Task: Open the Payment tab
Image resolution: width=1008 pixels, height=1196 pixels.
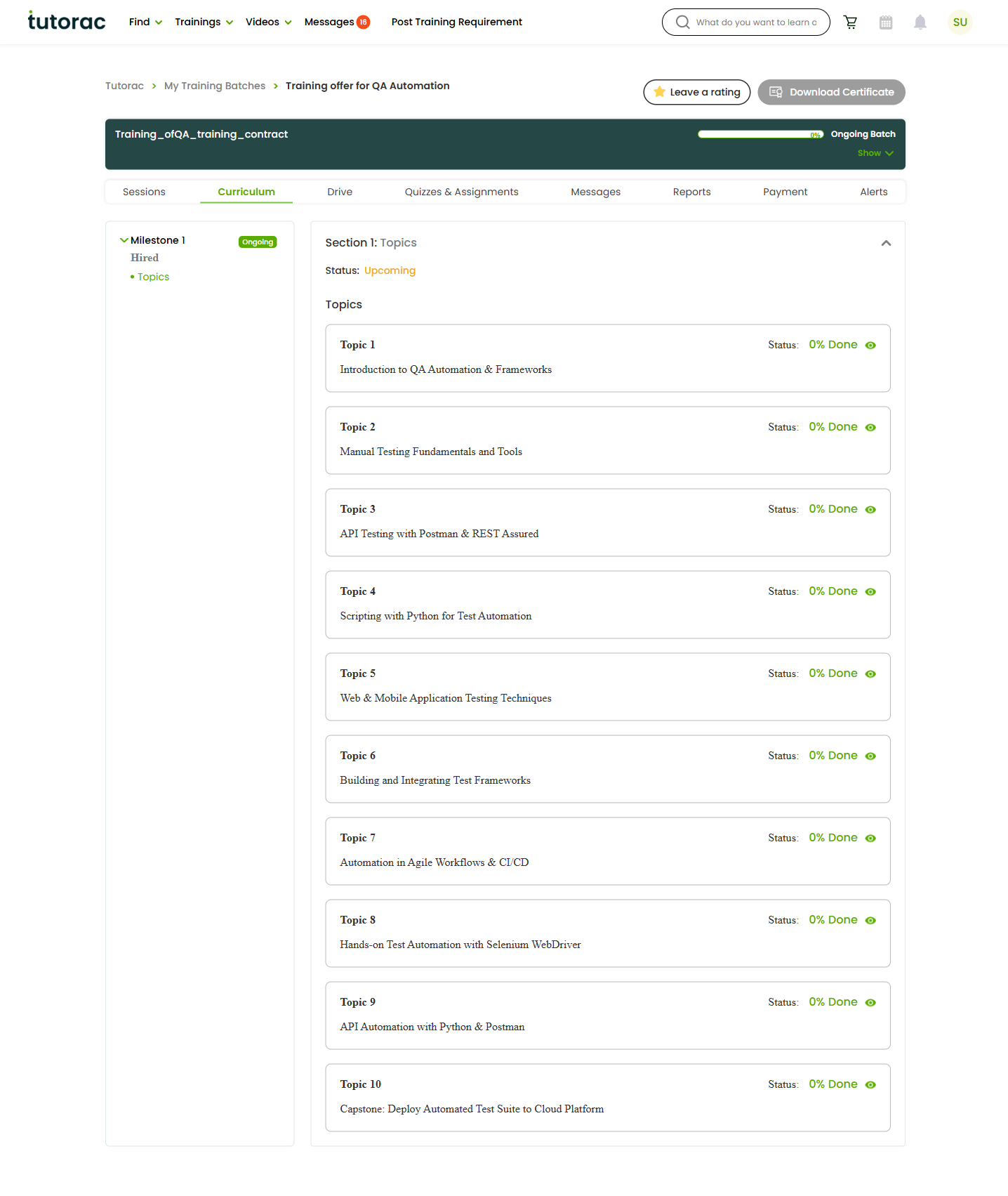Action: coord(785,192)
